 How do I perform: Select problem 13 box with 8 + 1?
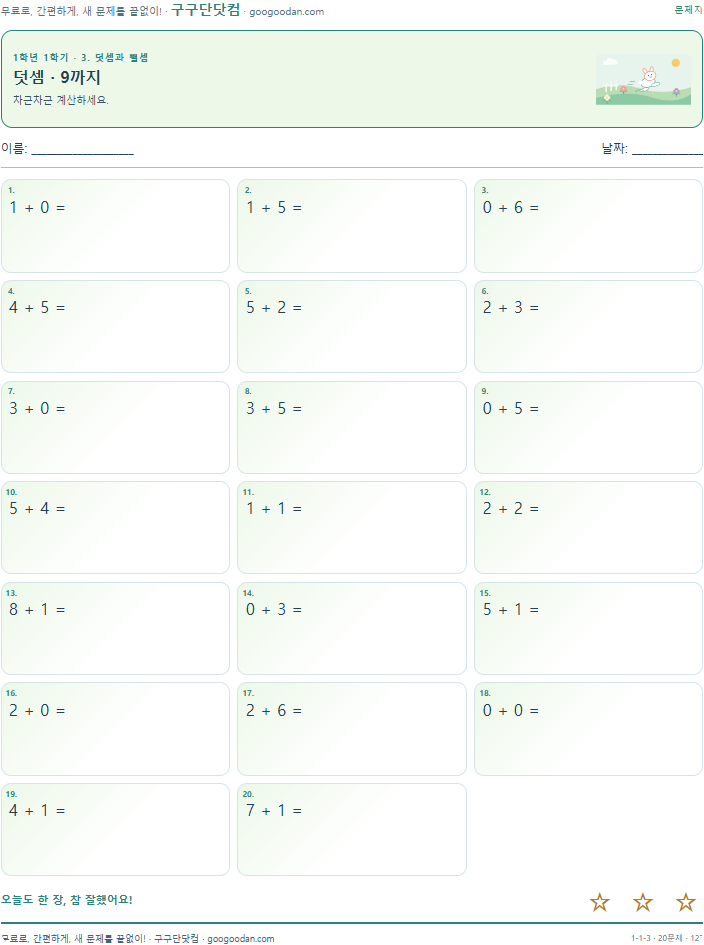[x=115, y=629]
